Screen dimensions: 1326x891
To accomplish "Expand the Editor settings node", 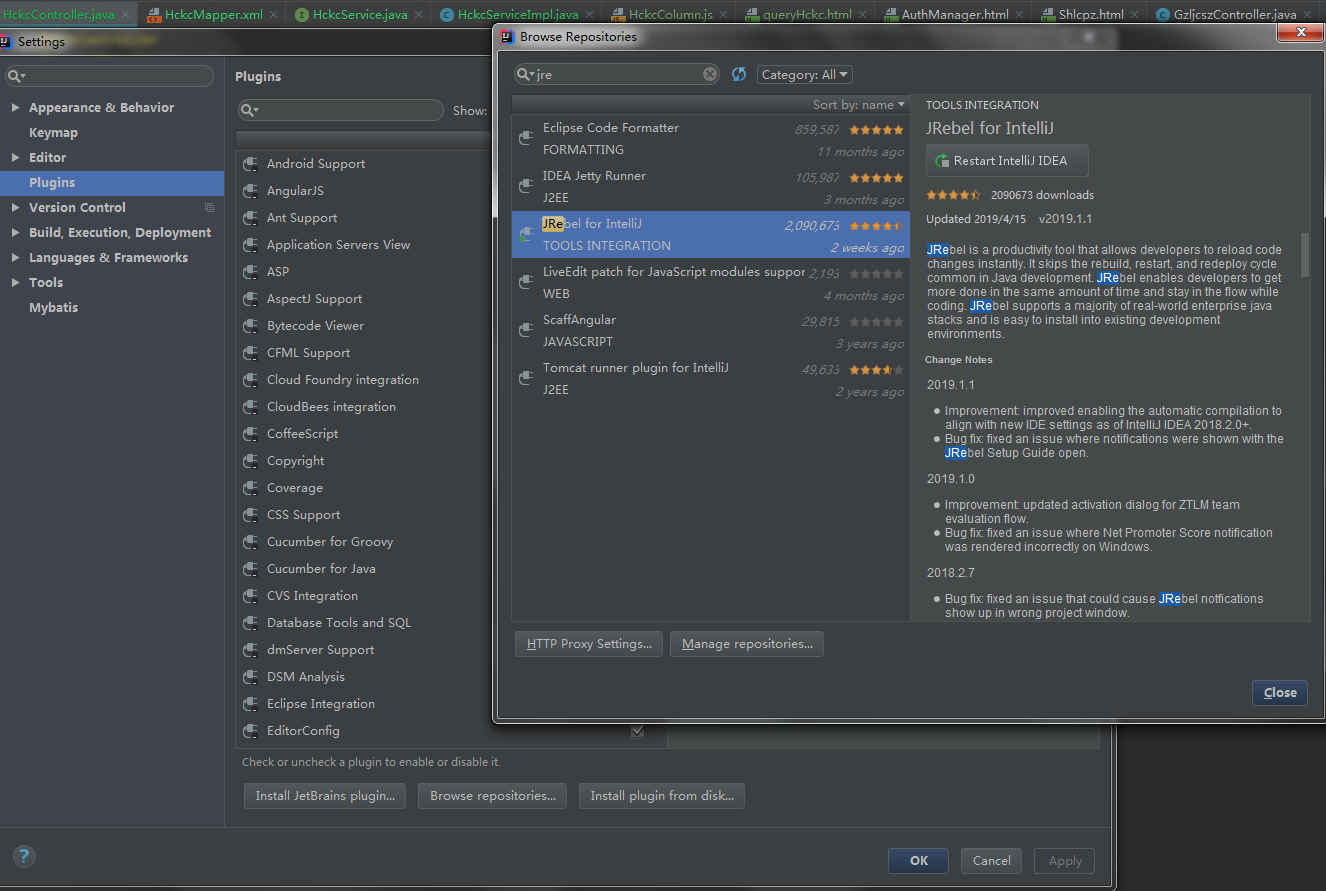I will pos(15,158).
